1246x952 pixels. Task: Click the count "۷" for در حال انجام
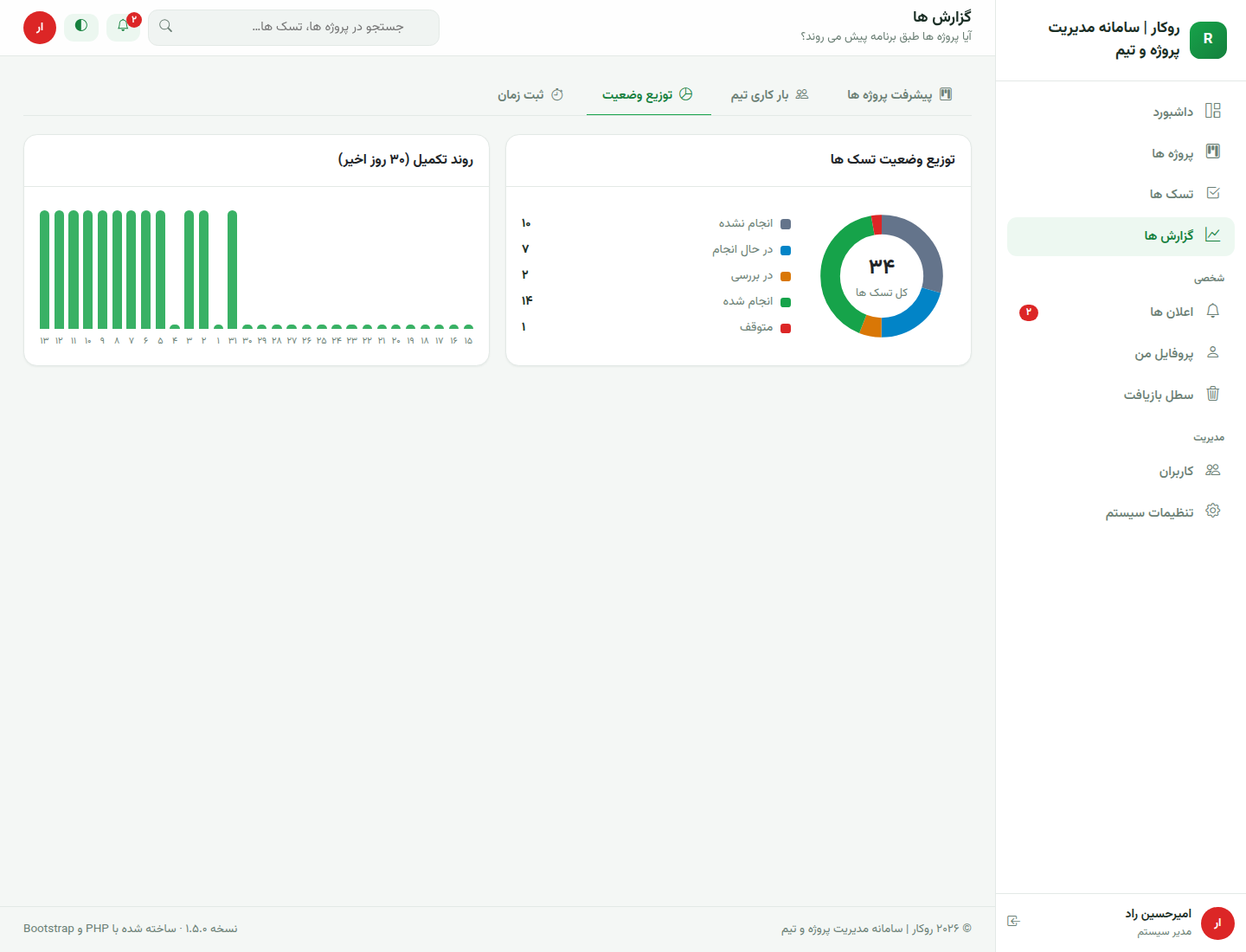[x=525, y=249]
